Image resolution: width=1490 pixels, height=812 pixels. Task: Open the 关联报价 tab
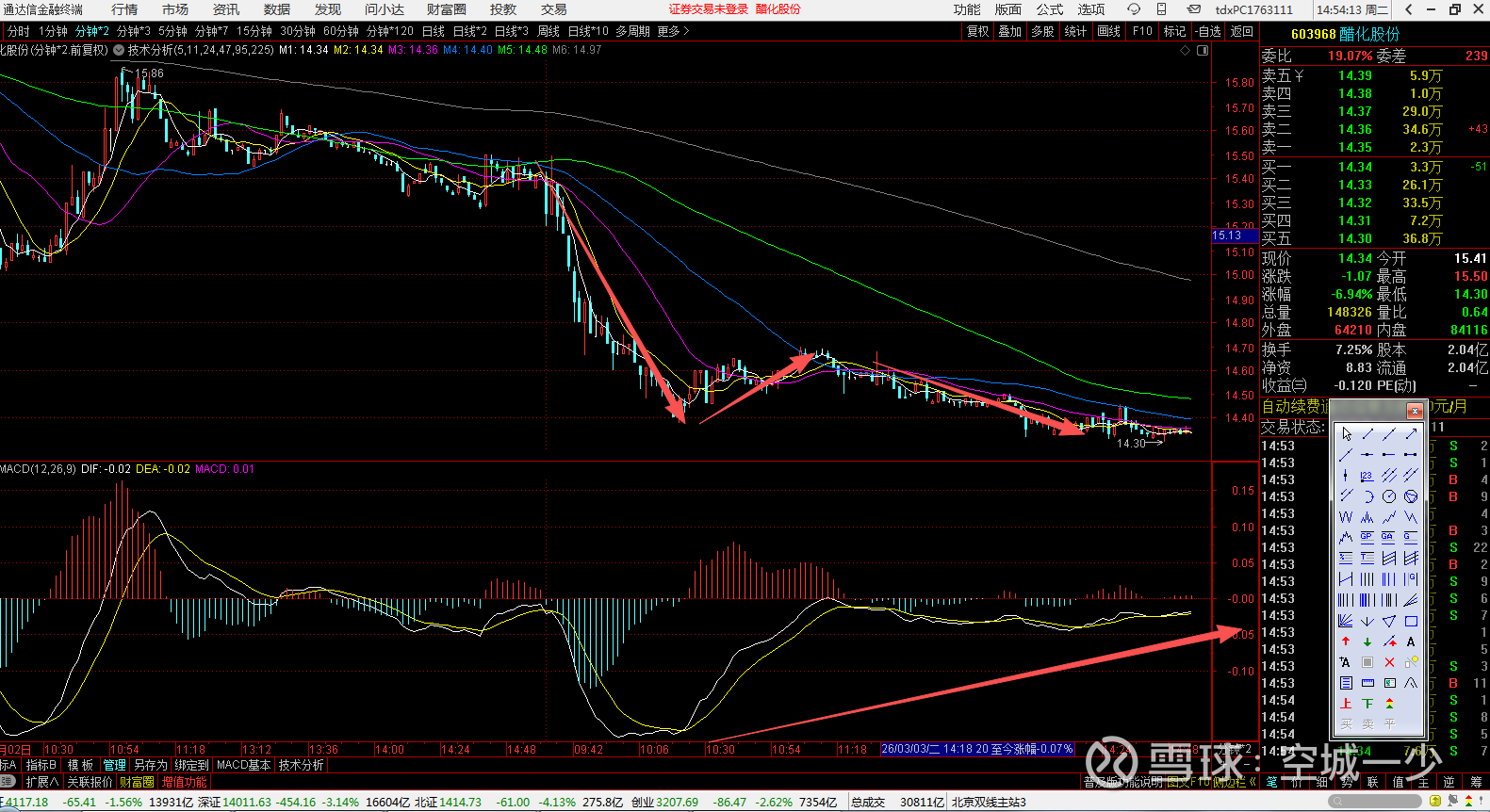(90, 782)
